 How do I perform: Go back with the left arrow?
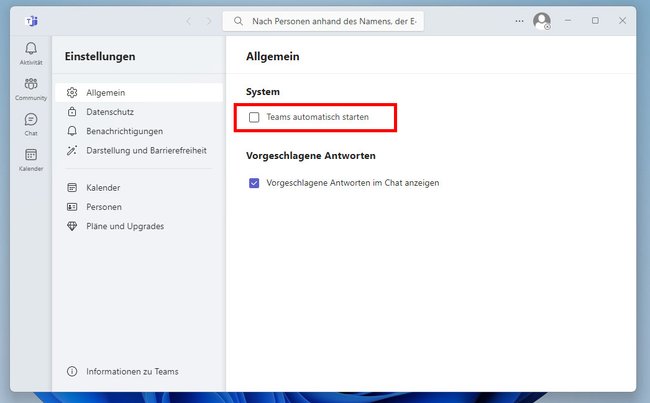(x=189, y=21)
